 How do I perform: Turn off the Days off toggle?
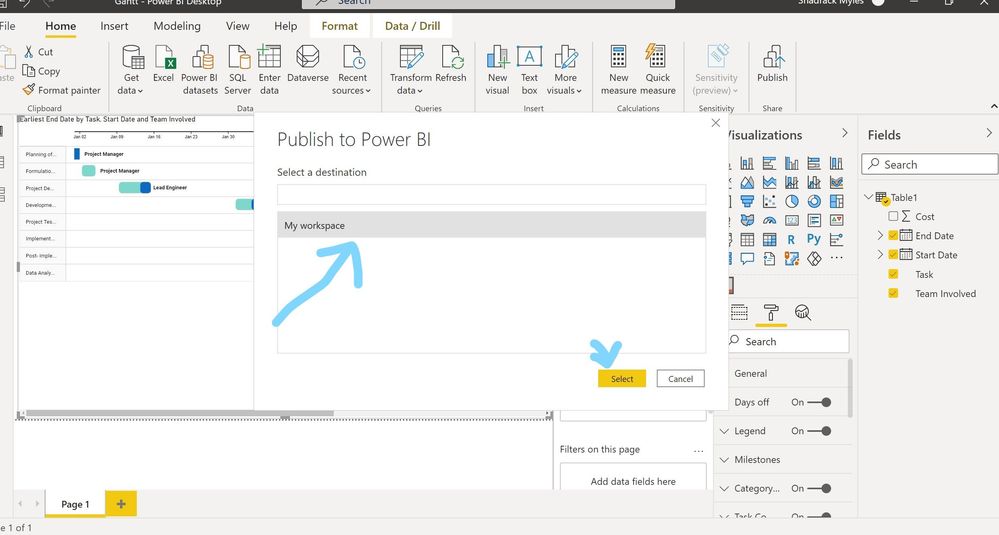(821, 403)
